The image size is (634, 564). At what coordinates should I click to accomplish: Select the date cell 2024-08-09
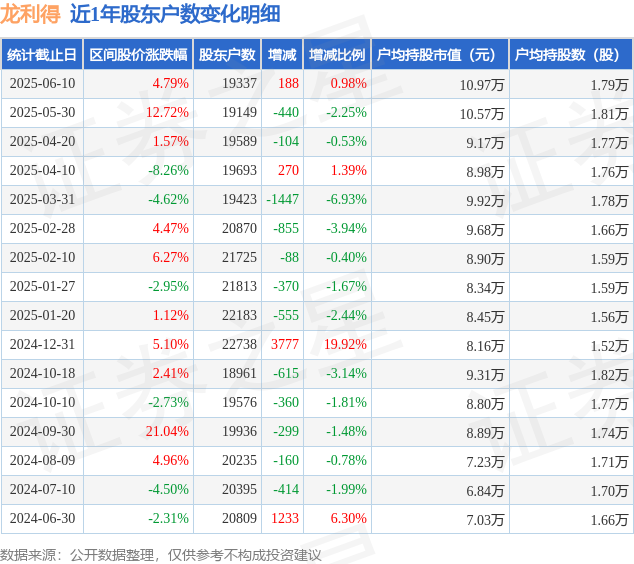click(42, 460)
